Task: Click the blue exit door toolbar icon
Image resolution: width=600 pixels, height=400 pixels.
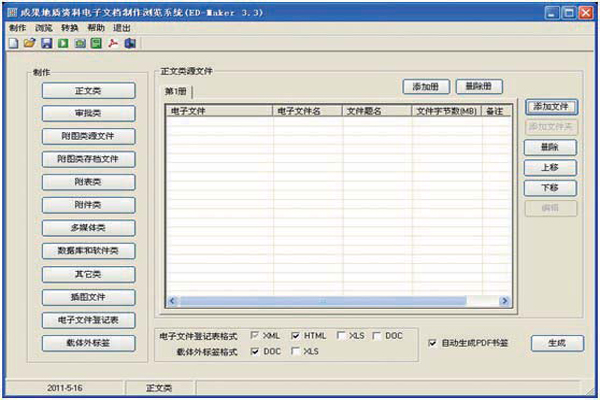Action: point(130,44)
